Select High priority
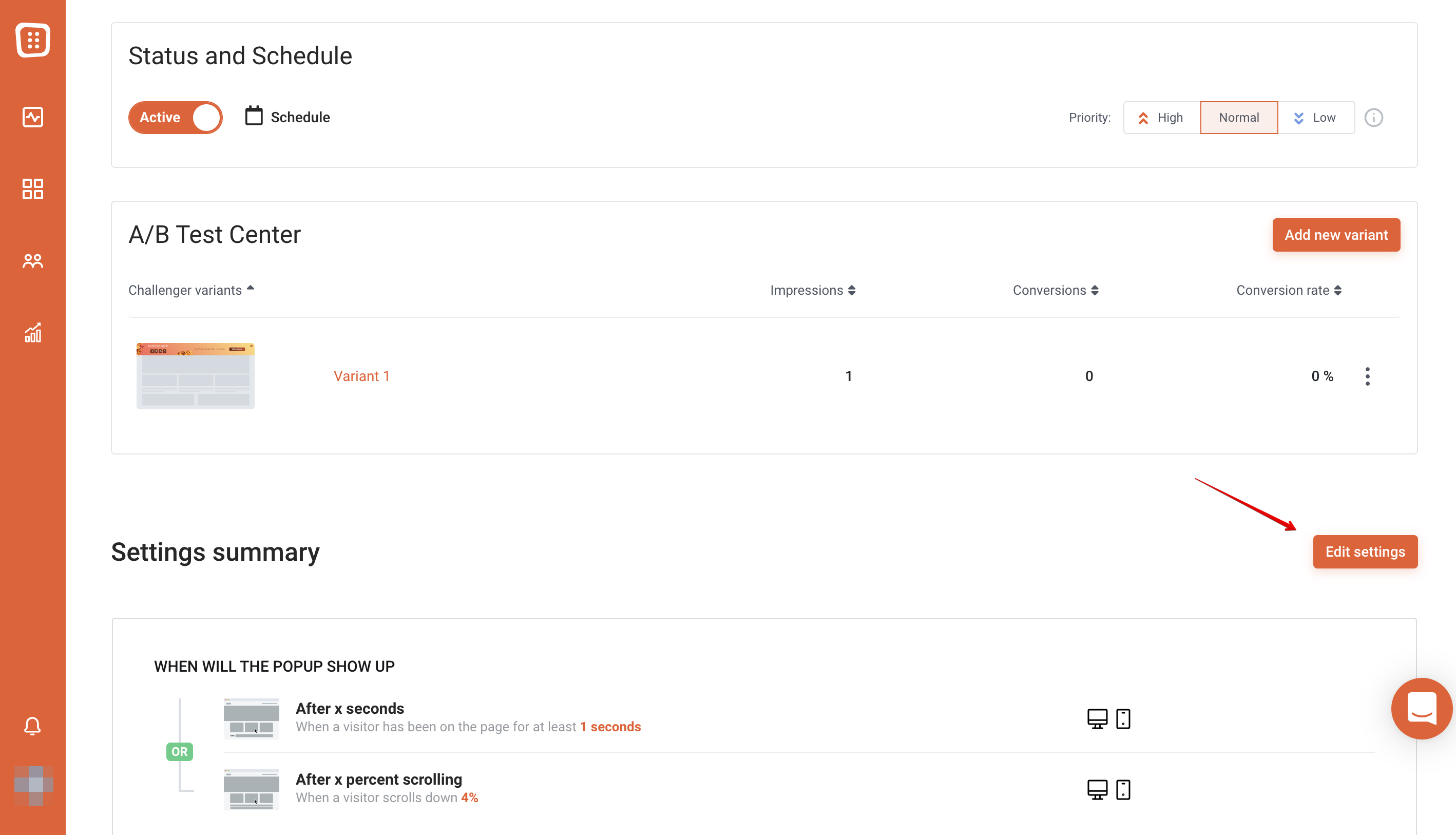This screenshot has width=1456, height=835. pos(1162,118)
